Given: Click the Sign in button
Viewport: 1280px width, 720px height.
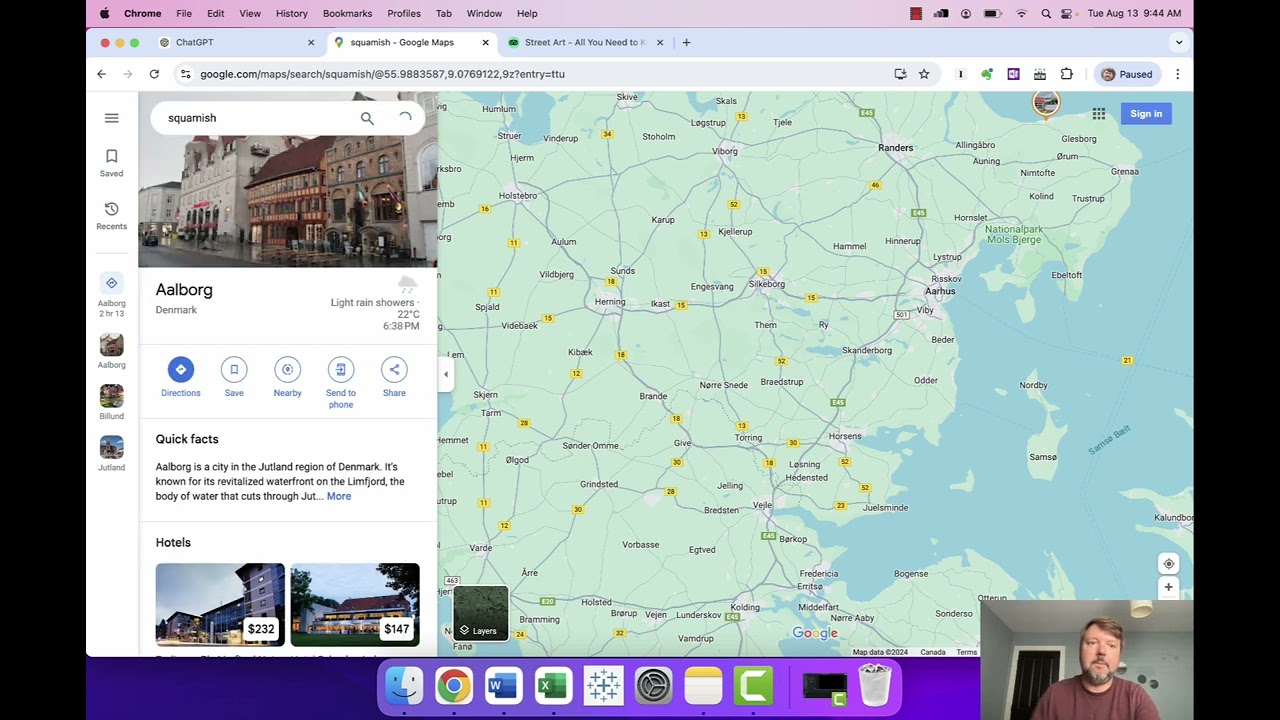Looking at the screenshot, I should pos(1146,114).
